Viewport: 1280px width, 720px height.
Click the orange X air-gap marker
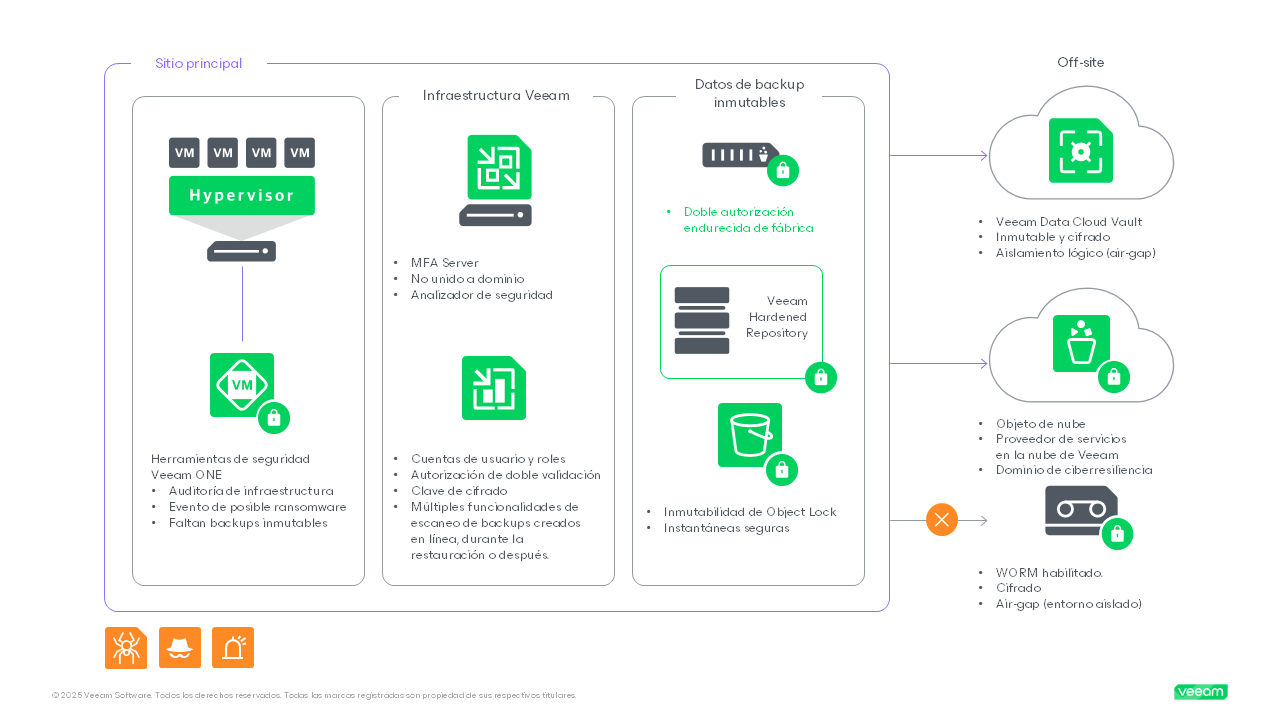pos(941,519)
